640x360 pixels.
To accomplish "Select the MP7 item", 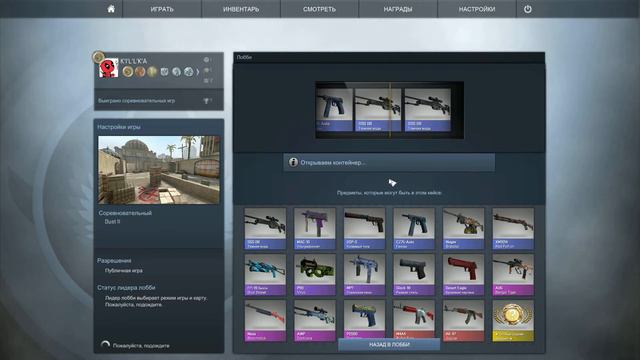I will [x=364, y=275].
